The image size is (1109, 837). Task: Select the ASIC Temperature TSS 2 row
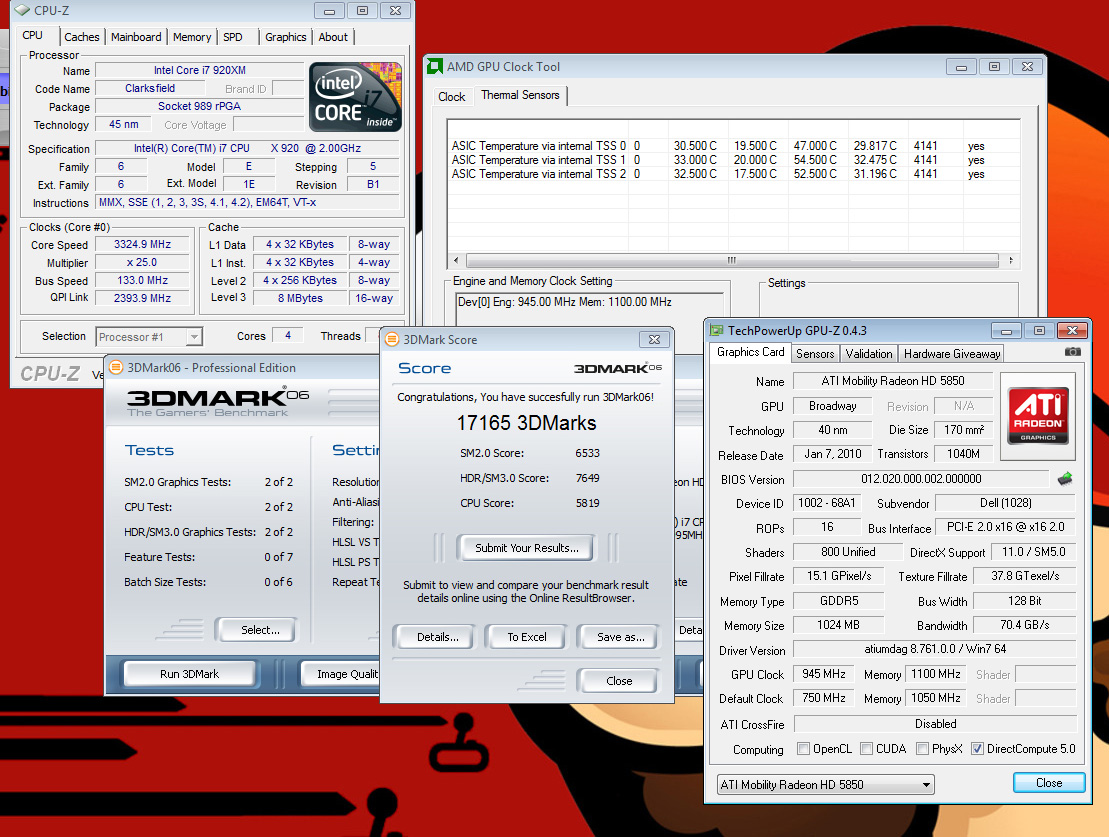tap(733, 174)
